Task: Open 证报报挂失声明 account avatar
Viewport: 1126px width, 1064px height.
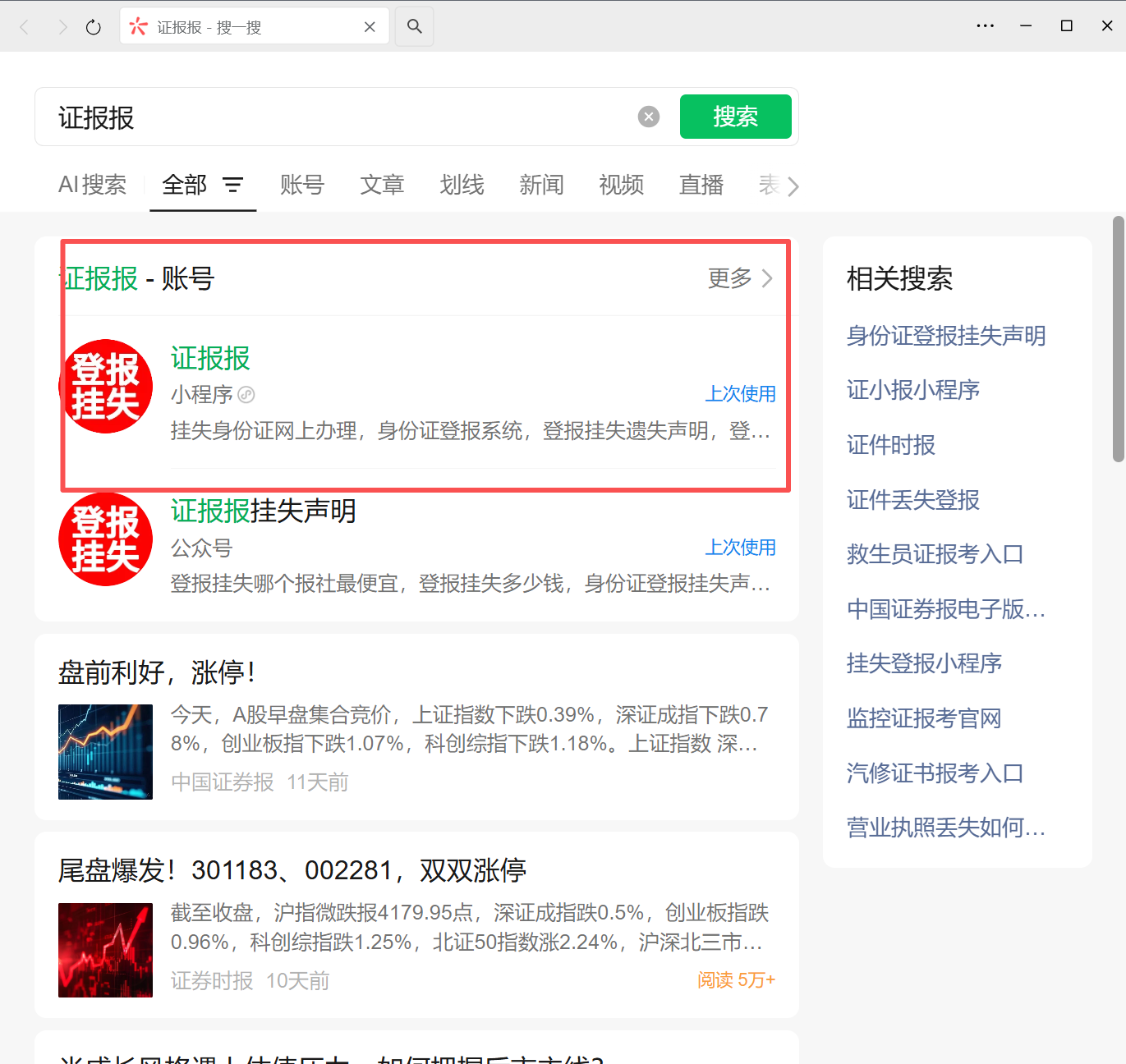Action: coord(106,539)
